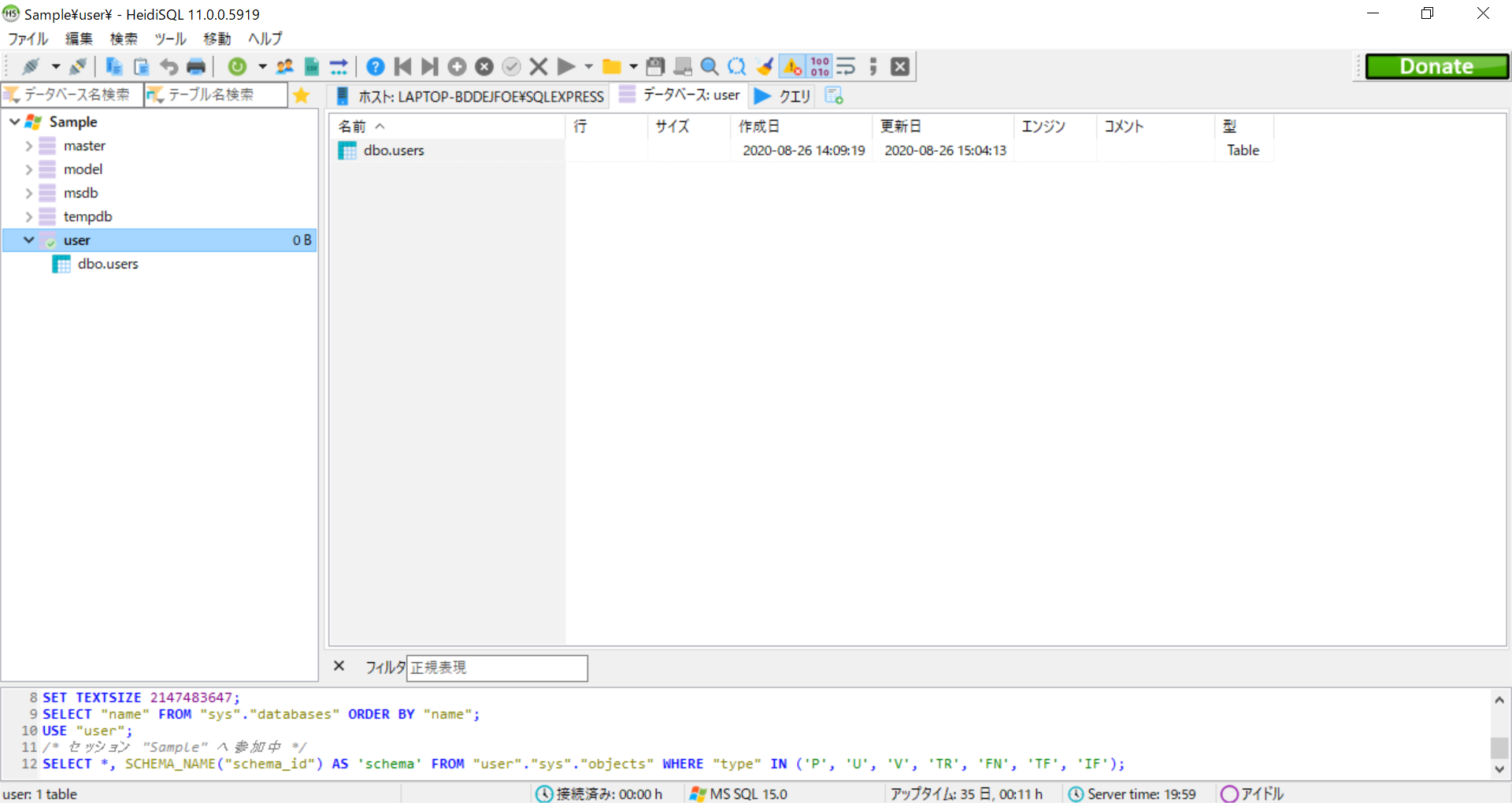Click the run query play icon
This screenshot has height=803, width=1512.
566,67
